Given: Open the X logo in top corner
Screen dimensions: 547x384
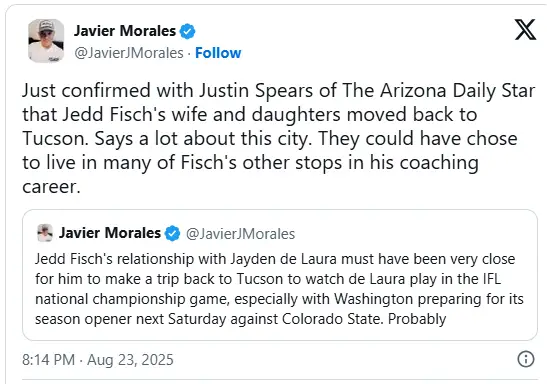Looking at the screenshot, I should [x=525, y=30].
